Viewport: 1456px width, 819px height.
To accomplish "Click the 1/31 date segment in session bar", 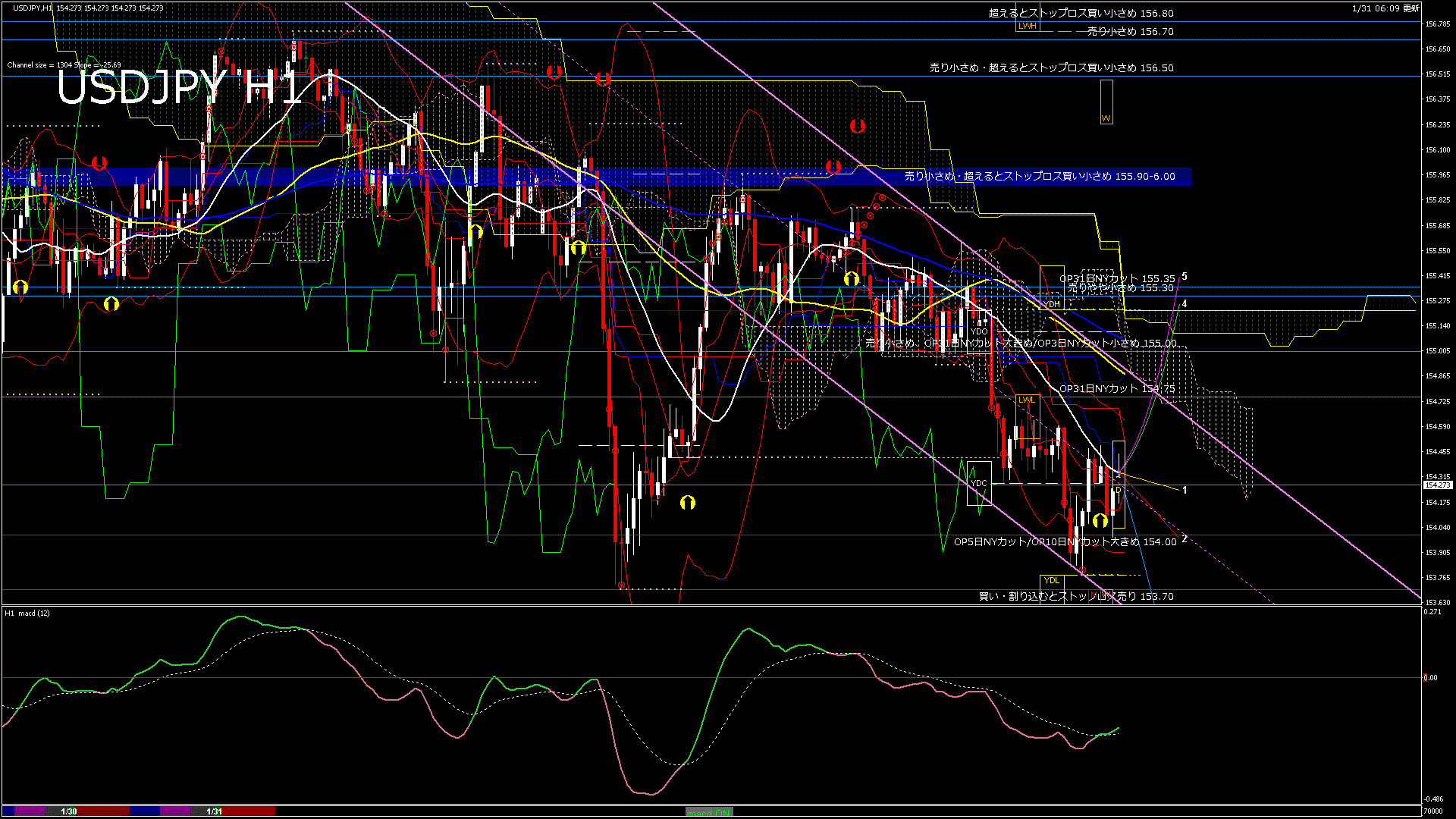I will (x=215, y=811).
